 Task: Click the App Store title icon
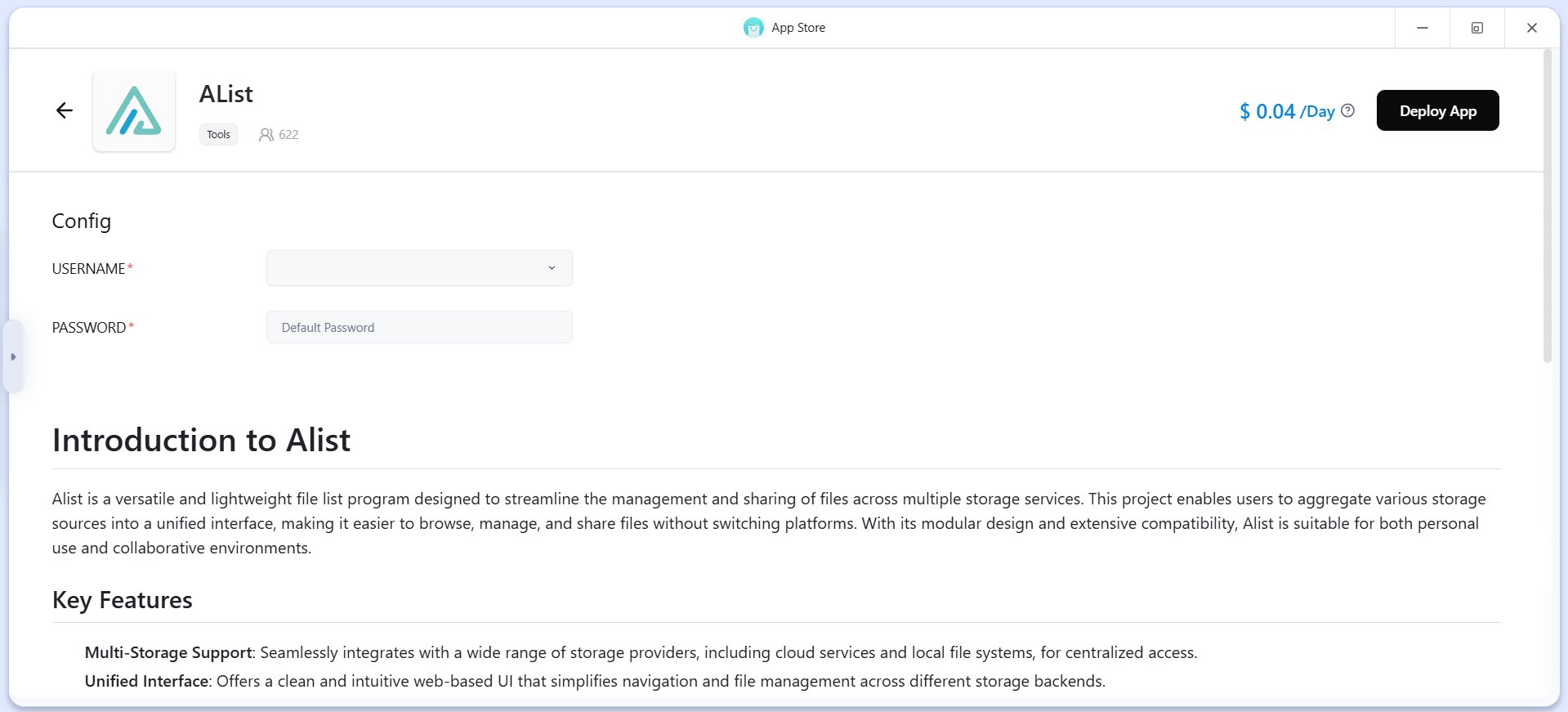coord(753,28)
